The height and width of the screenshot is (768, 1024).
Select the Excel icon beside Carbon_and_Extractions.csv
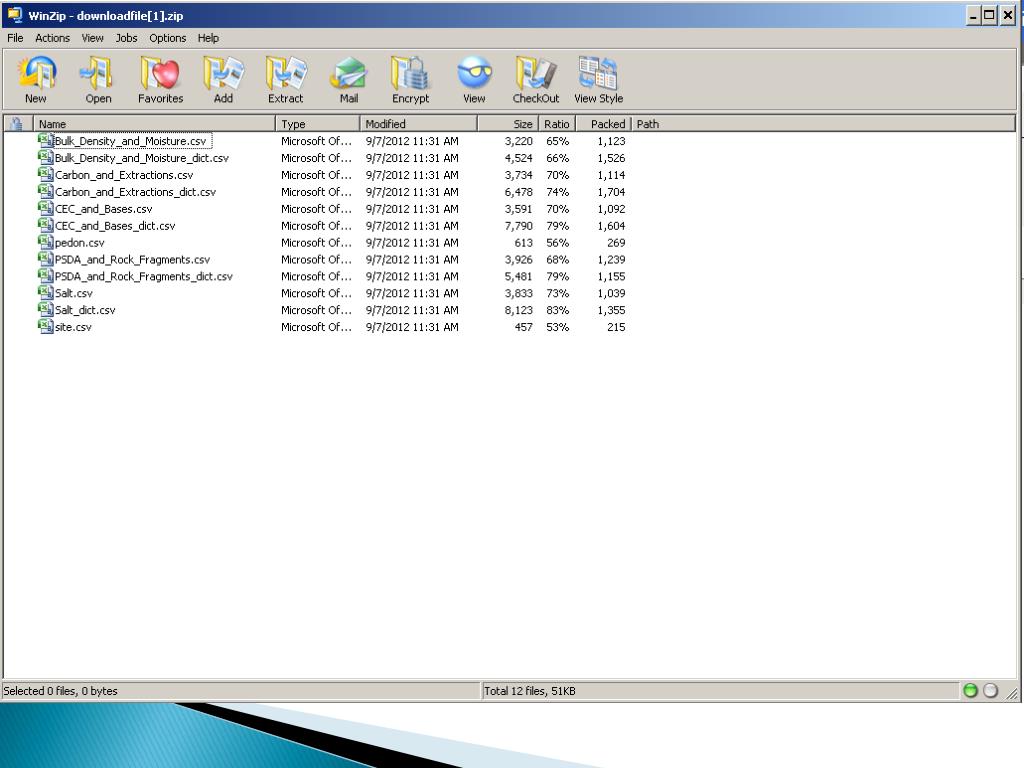point(46,174)
